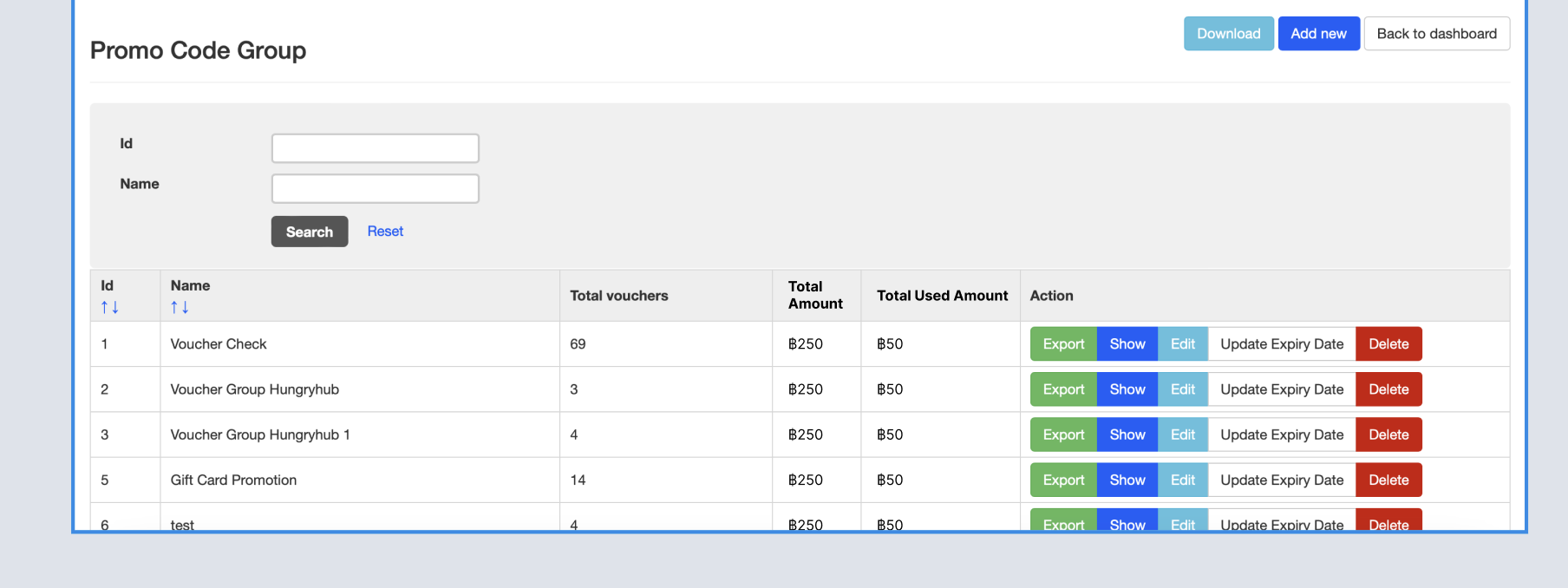Delete Voucher Group Hungryhub 1
This screenshot has width=1568, height=588.
pos(1388,434)
